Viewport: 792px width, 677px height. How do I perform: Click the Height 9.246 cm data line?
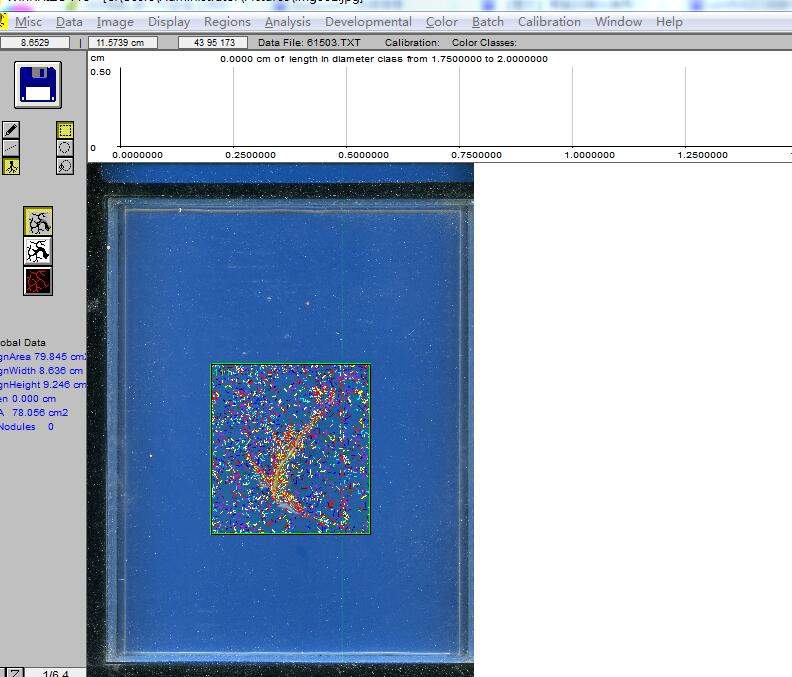[x=43, y=384]
